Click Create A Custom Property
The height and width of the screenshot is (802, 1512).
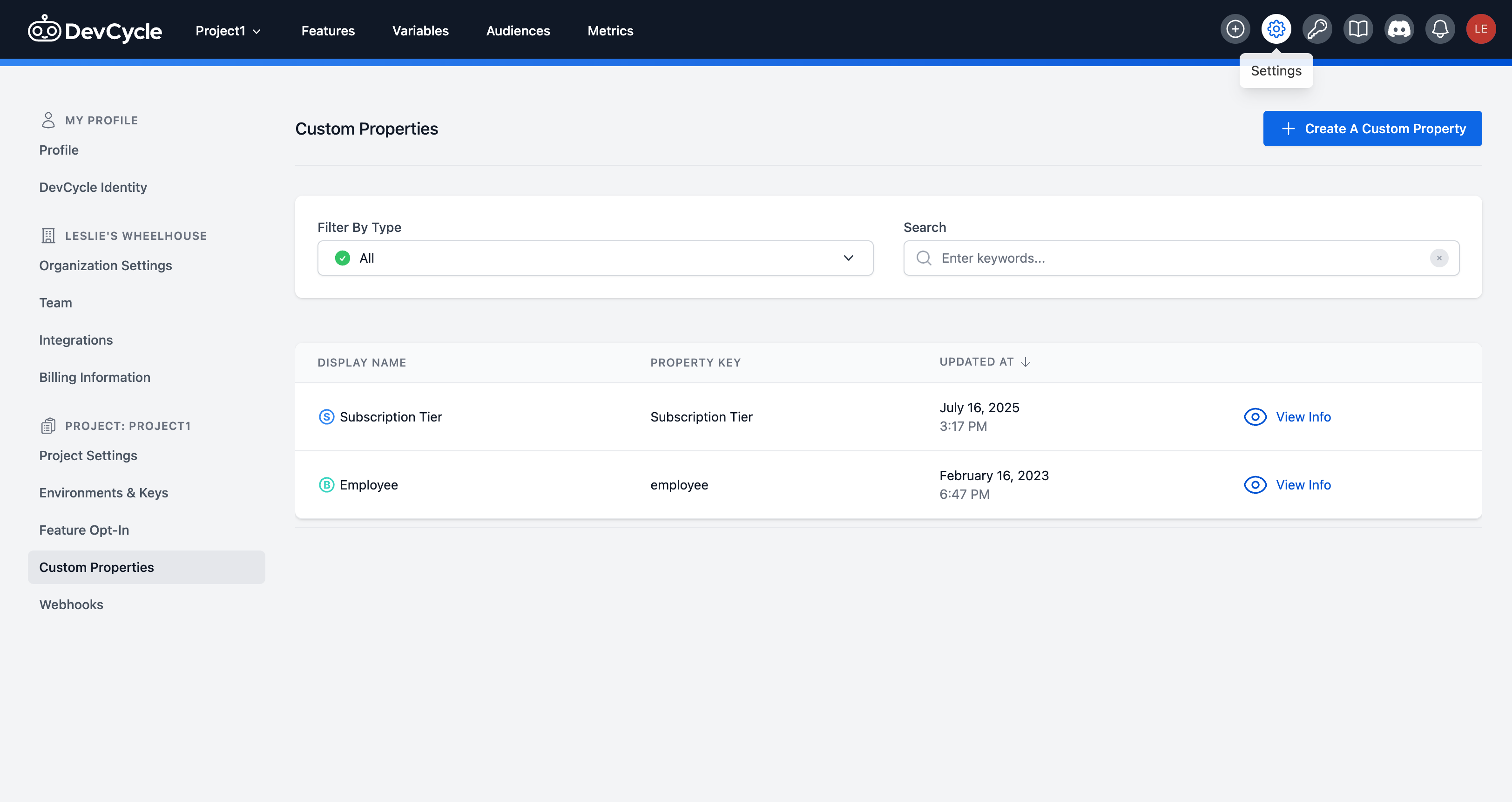pos(1372,128)
